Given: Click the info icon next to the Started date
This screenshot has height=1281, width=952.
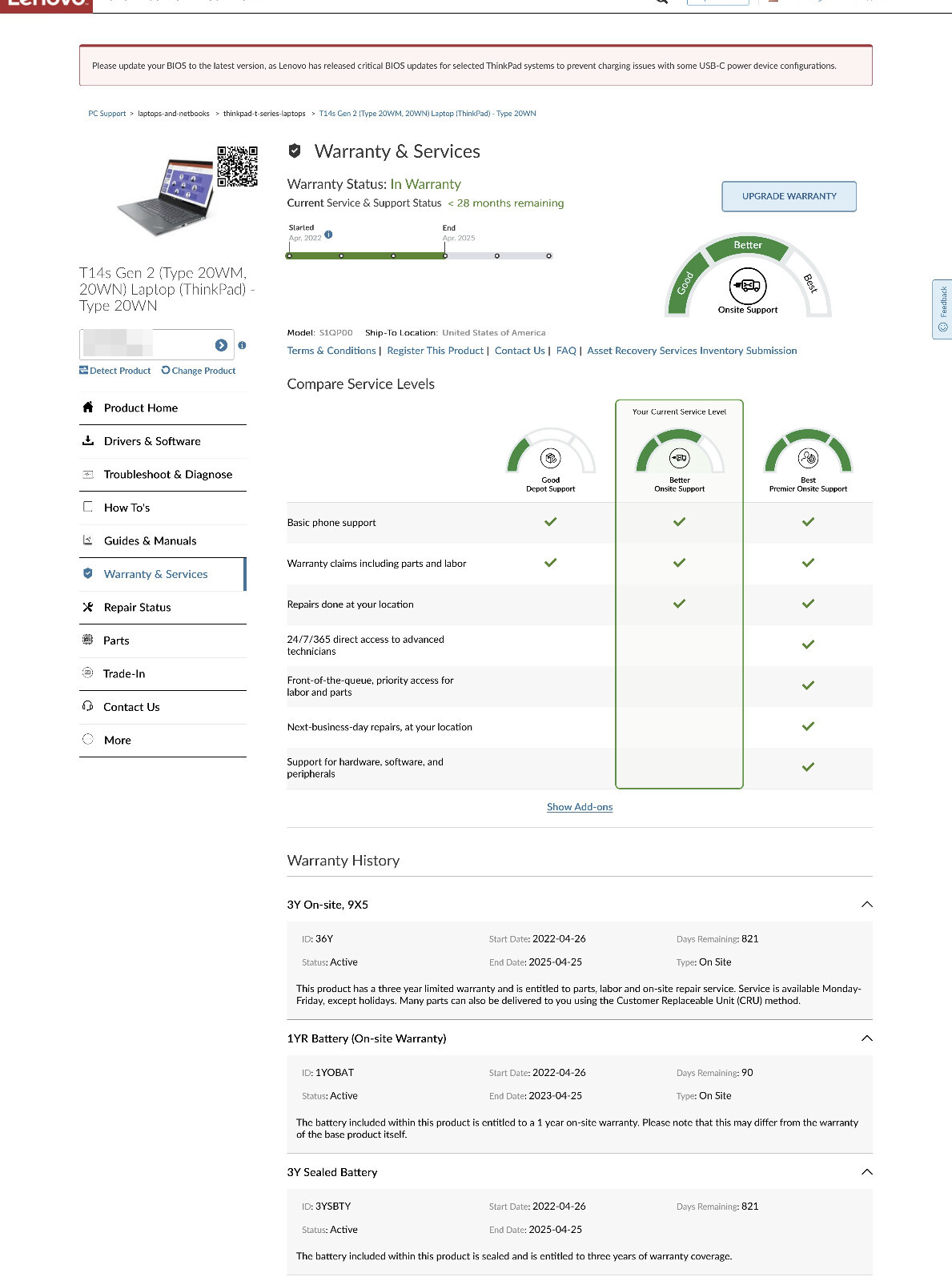Looking at the screenshot, I should pyautogui.click(x=328, y=235).
